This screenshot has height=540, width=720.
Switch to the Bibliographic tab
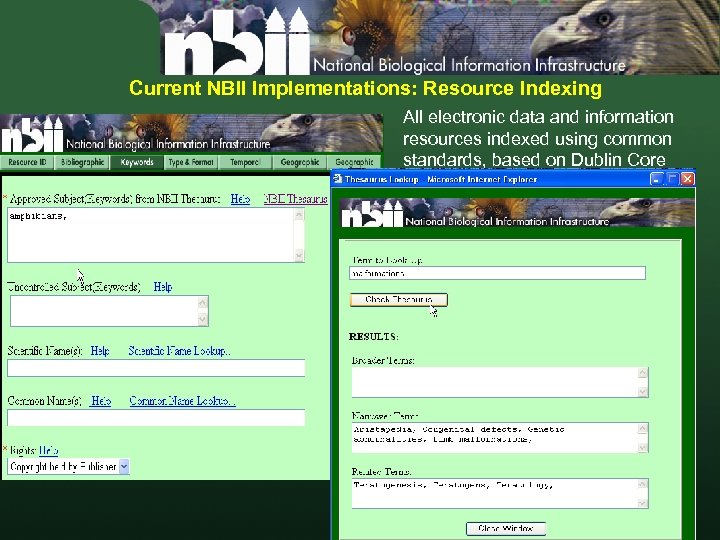tap(82, 162)
